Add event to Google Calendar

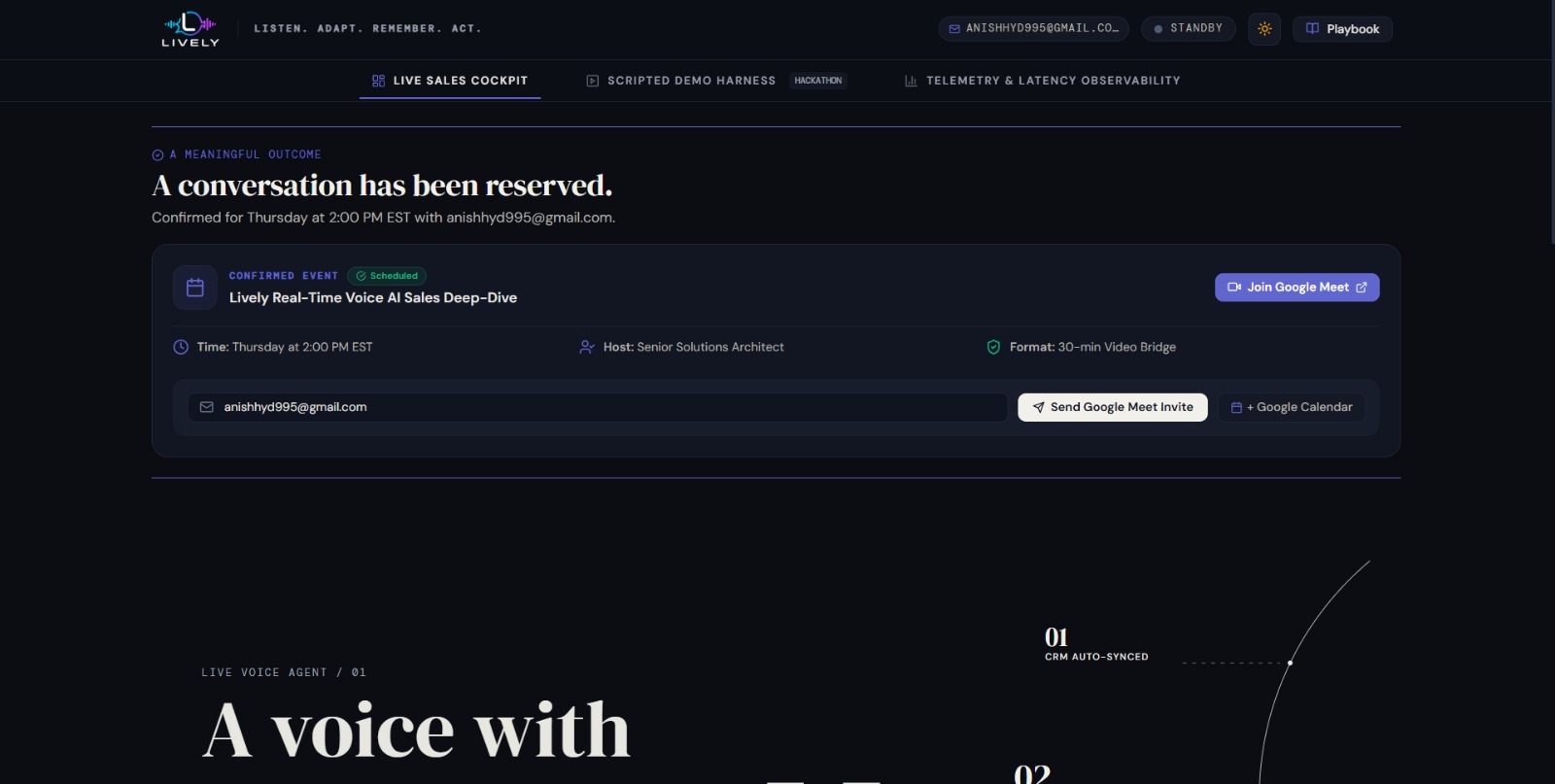[x=1292, y=407]
